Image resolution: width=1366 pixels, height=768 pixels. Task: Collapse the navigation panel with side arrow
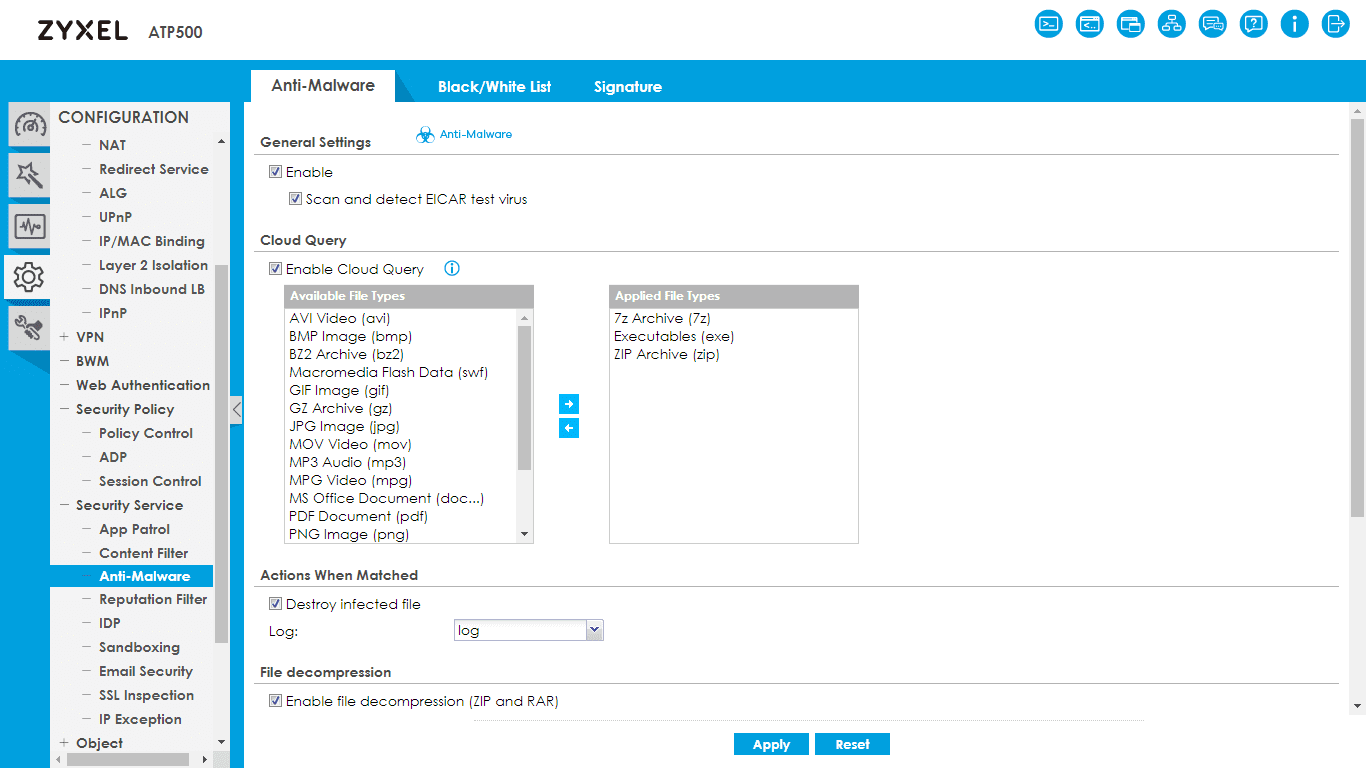point(236,409)
